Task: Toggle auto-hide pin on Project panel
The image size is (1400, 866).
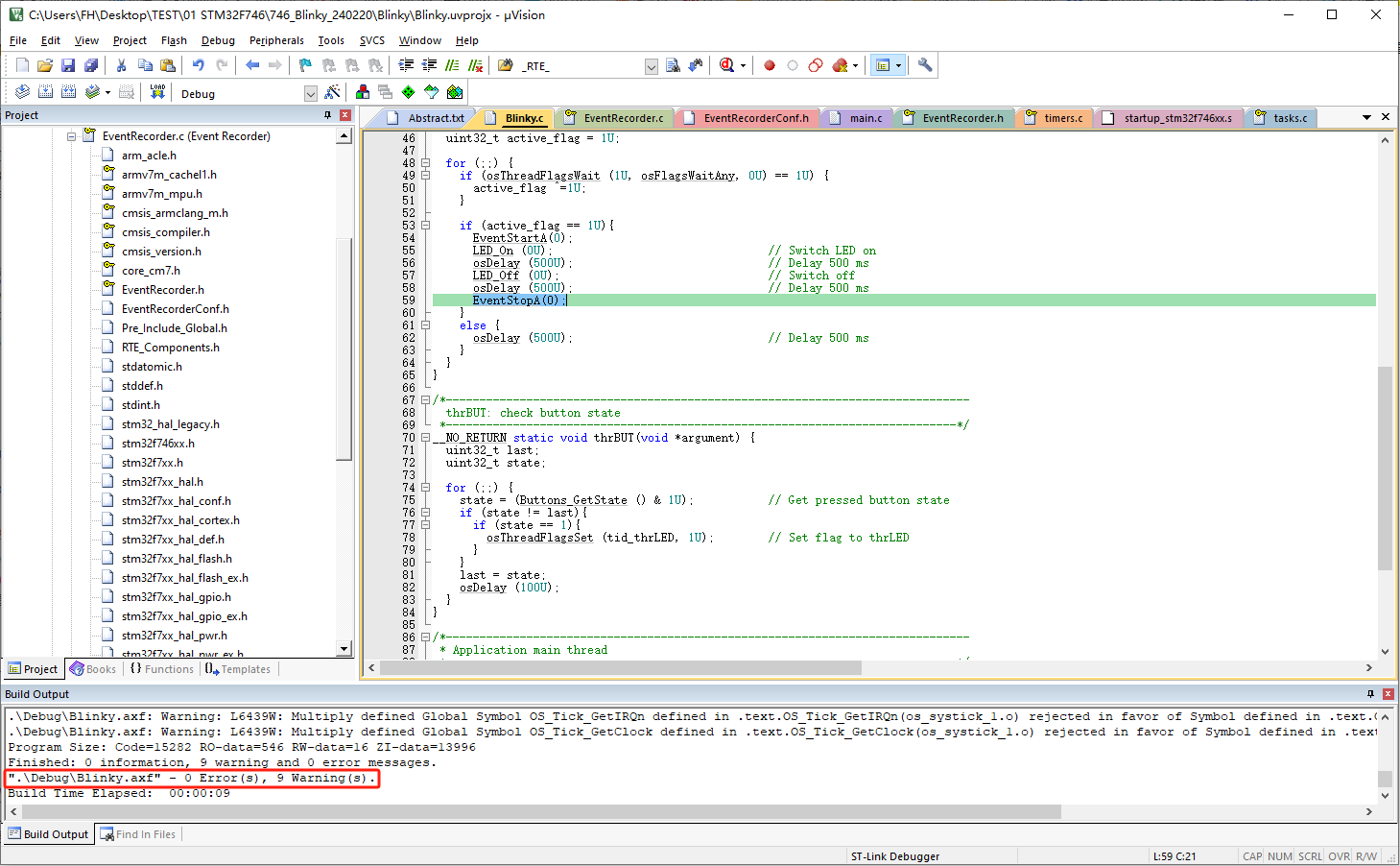Action: coord(327,115)
